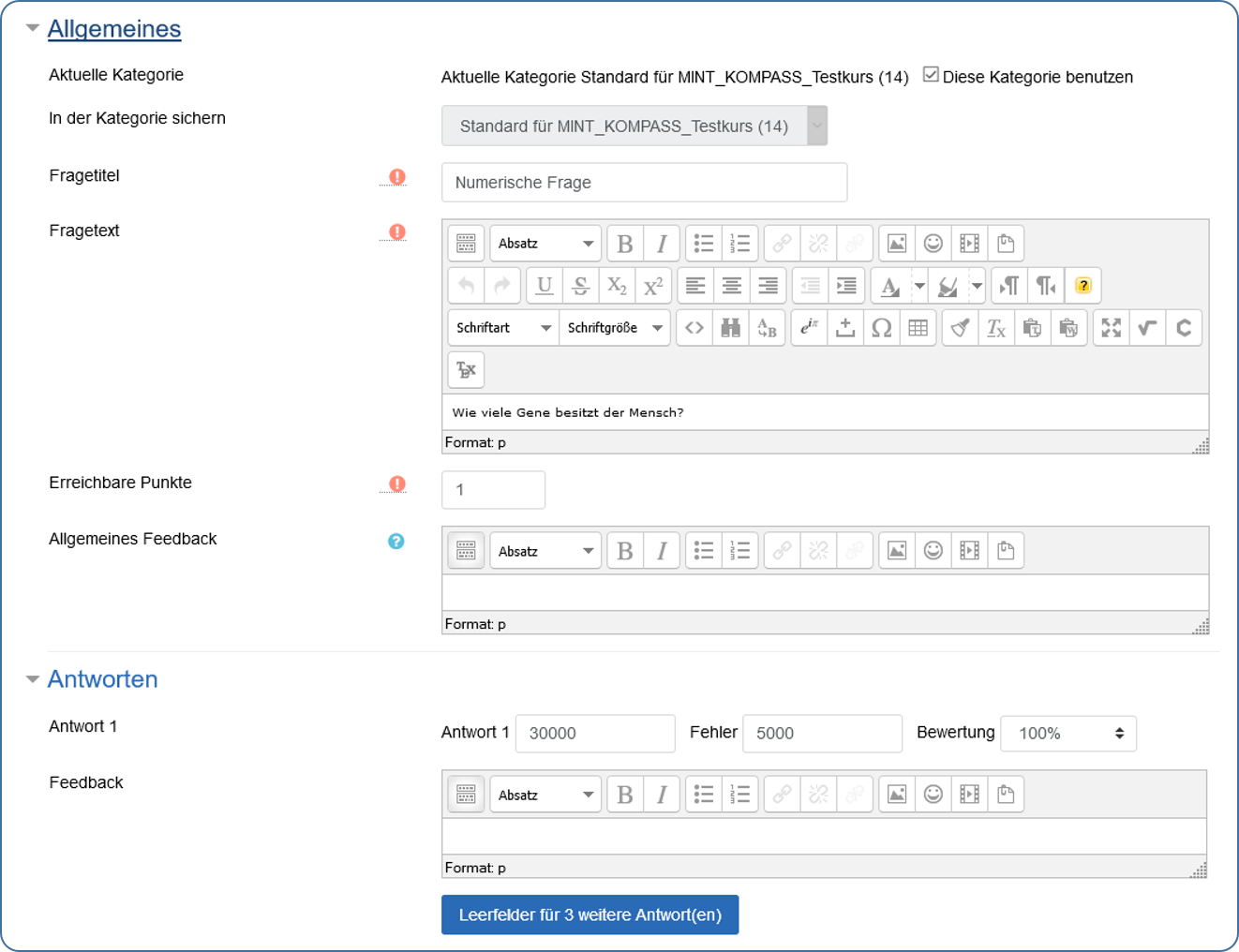Viewport: 1239px width, 952px height.
Task: Click undo arrow in Fragetext toolbar
Action: [466, 286]
